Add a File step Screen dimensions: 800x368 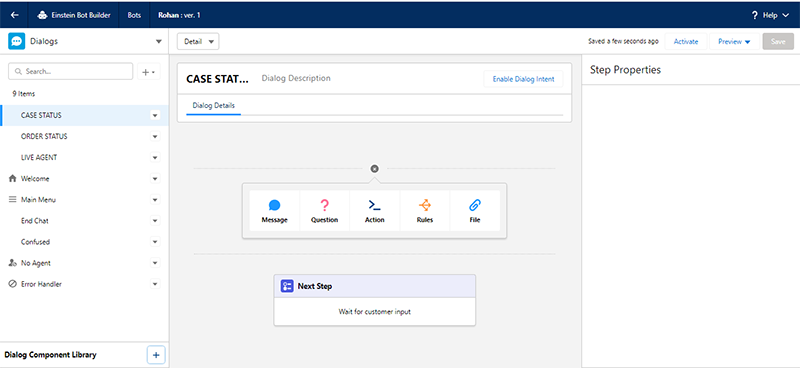pos(474,211)
